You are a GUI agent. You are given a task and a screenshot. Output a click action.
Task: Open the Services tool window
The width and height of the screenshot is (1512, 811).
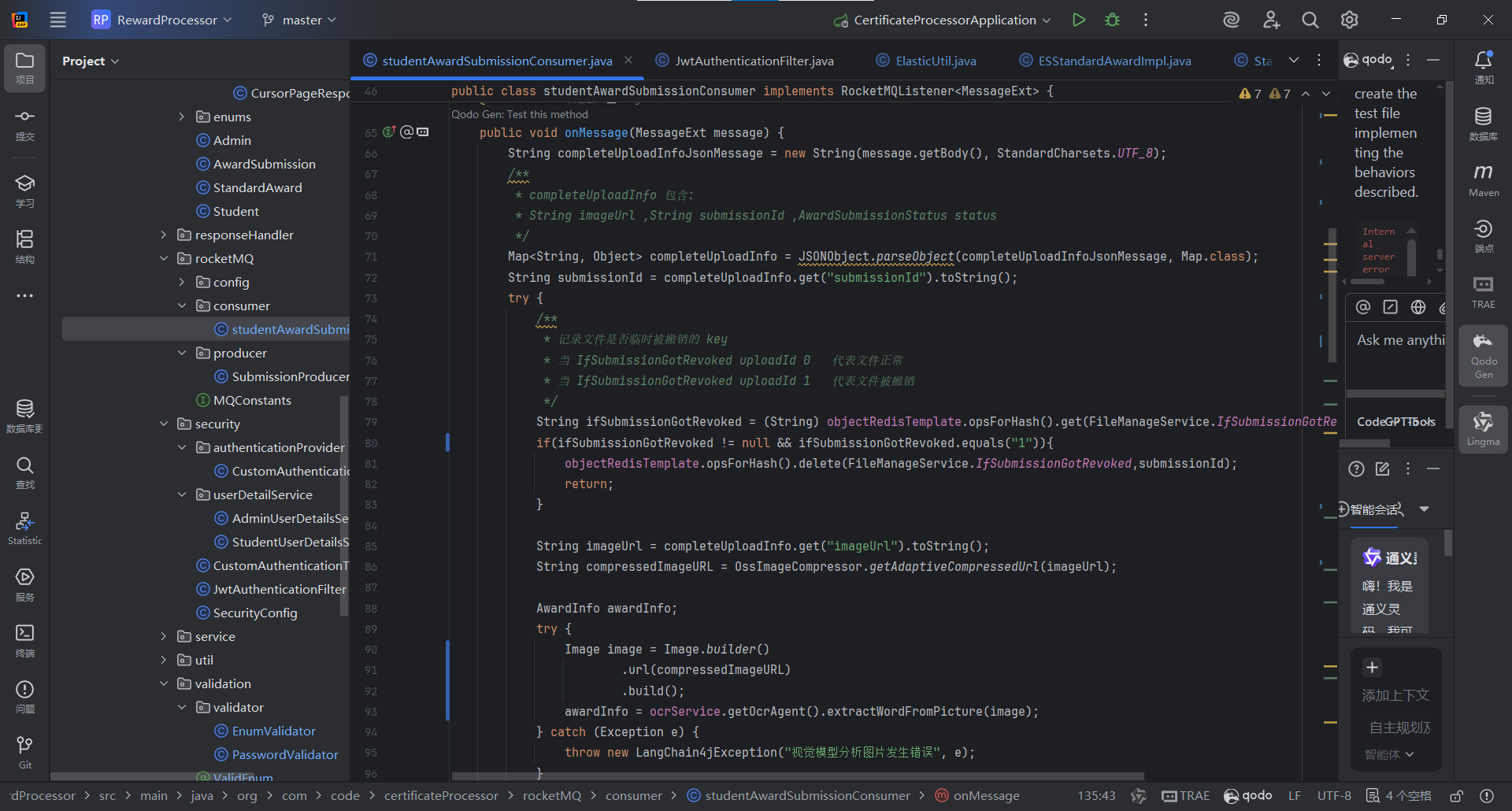coord(25,585)
